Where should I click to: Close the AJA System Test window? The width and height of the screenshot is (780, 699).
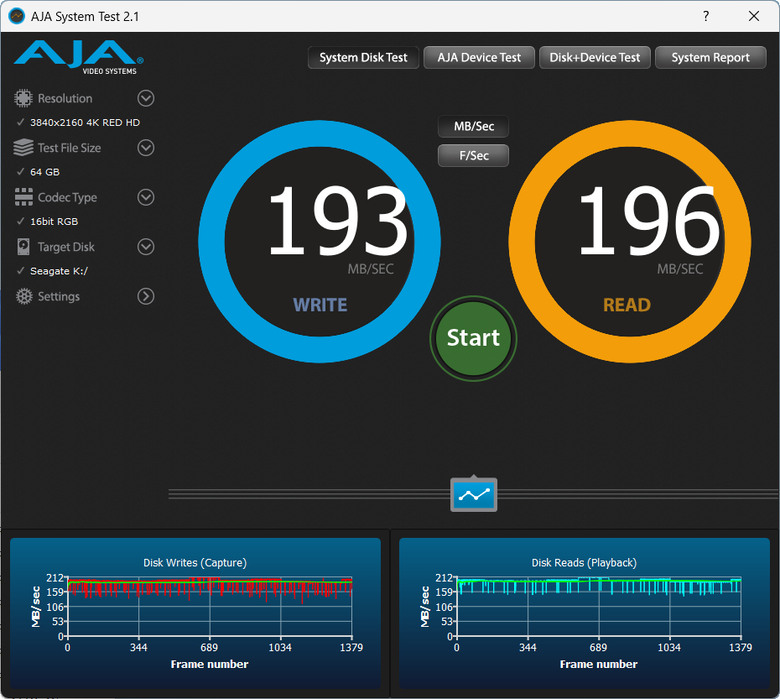tap(754, 16)
